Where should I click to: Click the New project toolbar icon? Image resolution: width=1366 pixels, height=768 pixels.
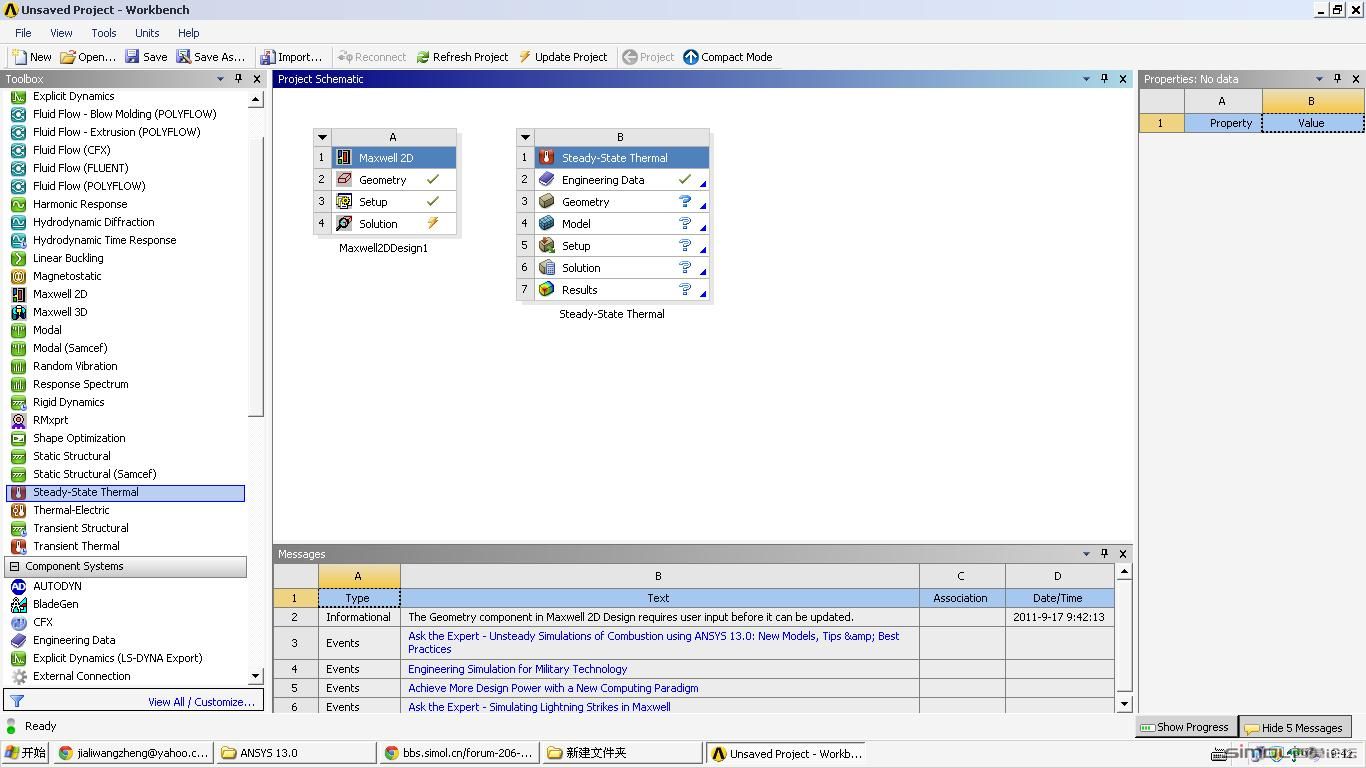coord(19,57)
